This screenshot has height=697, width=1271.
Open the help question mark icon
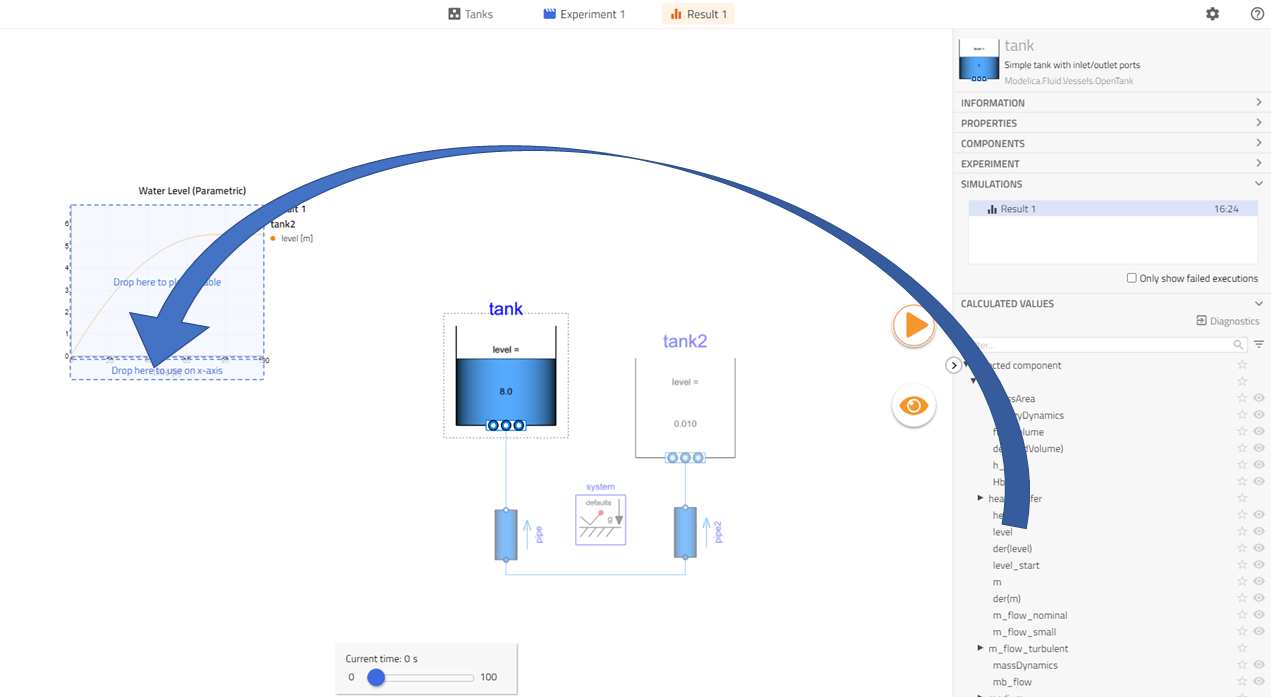point(1257,14)
